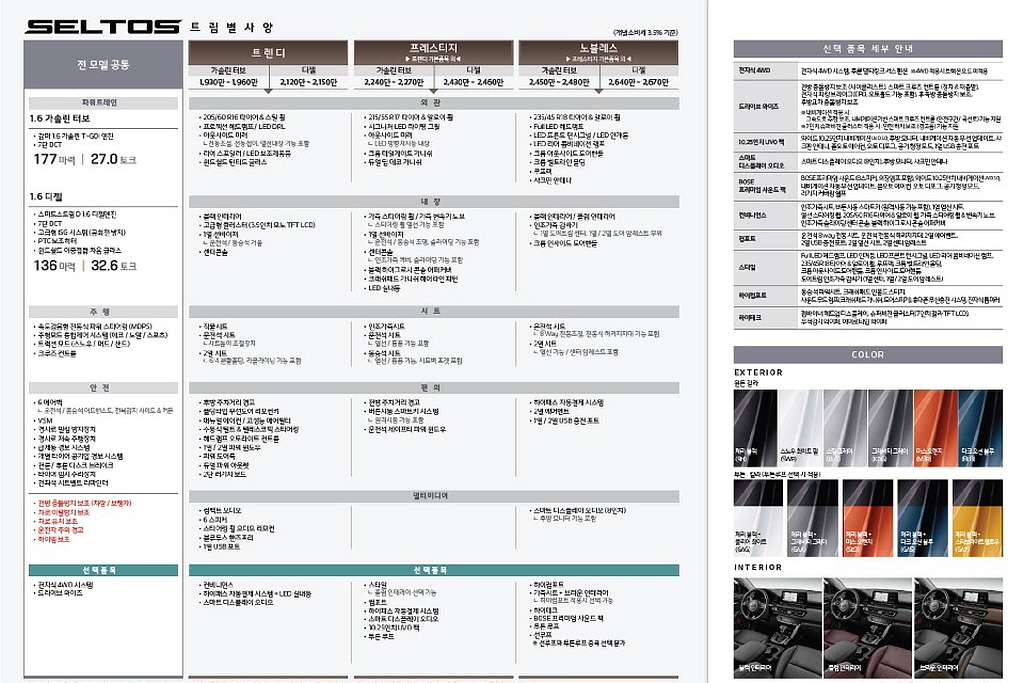Click price 1,930만 ~ 1,960만
Viewport: 1024px width, 683px height.
[x=229, y=82]
